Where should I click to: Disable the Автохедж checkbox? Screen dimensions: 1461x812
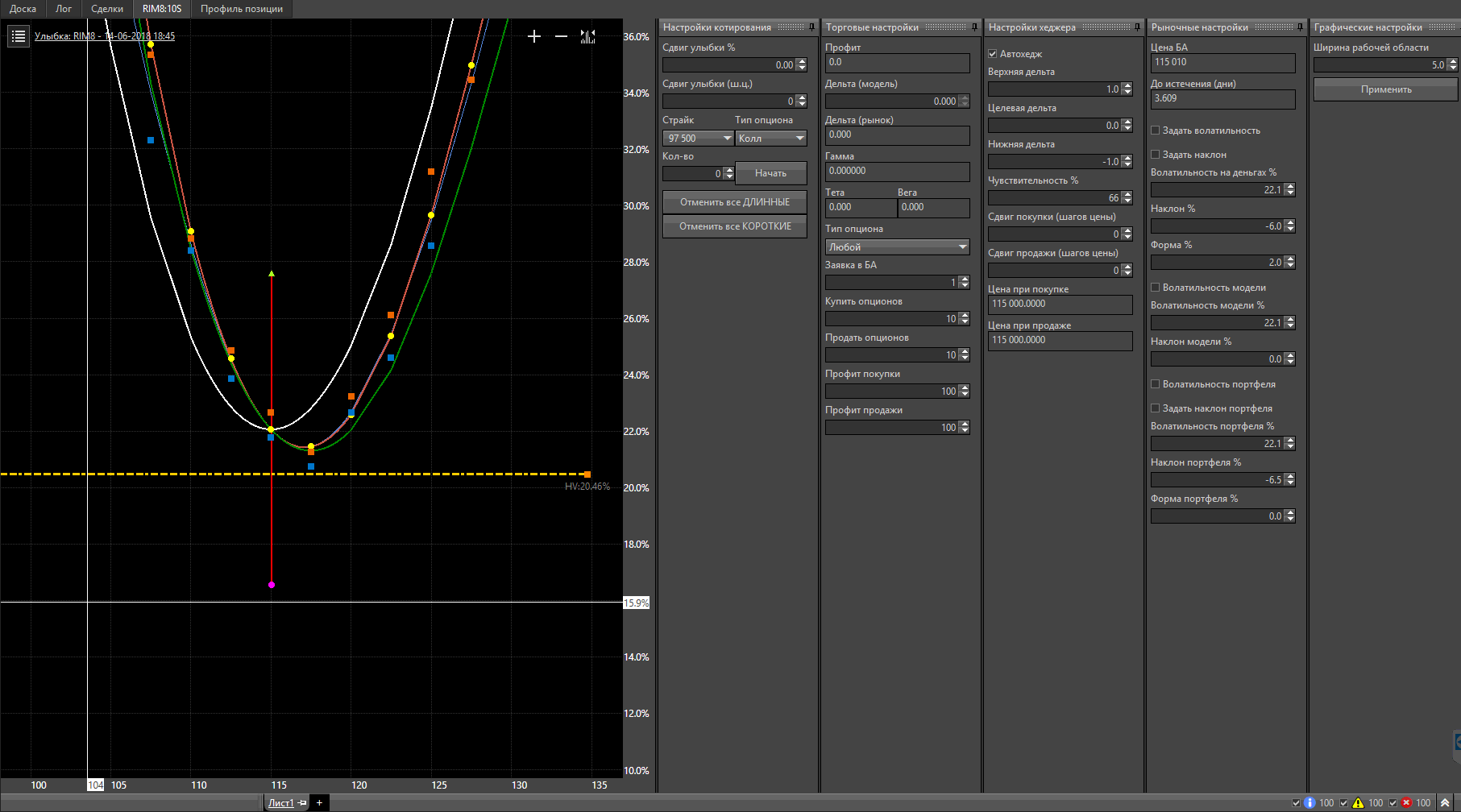pyautogui.click(x=993, y=54)
